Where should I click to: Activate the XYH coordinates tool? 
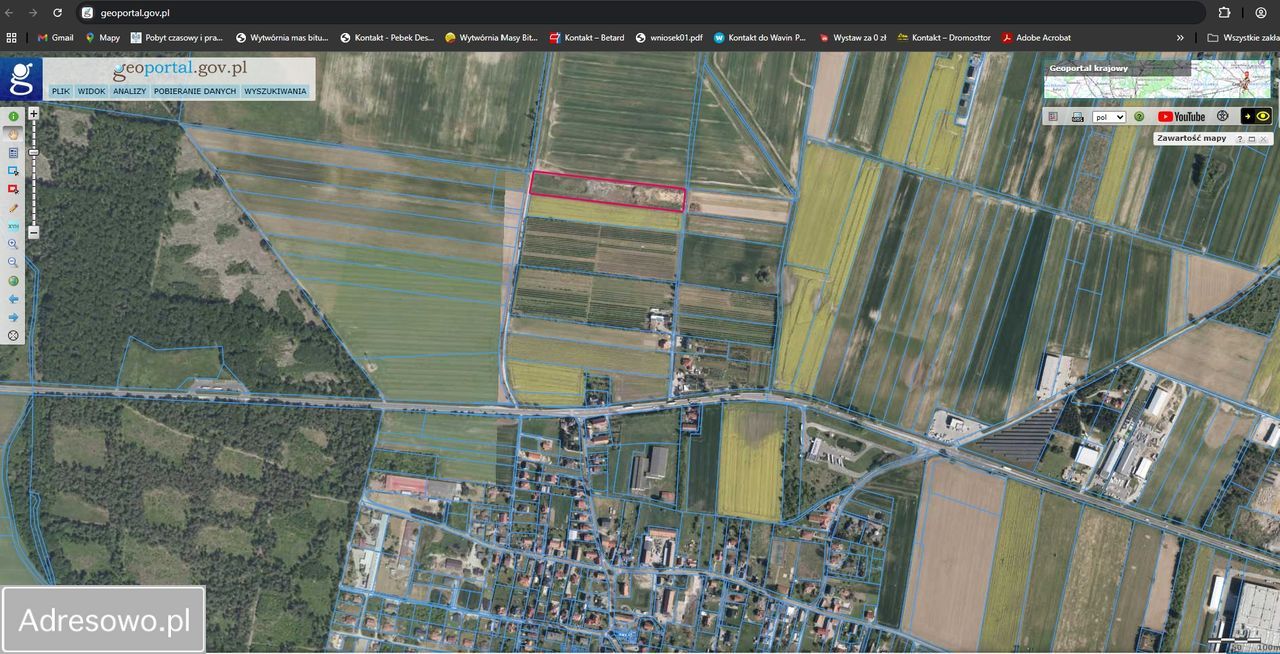click(14, 226)
